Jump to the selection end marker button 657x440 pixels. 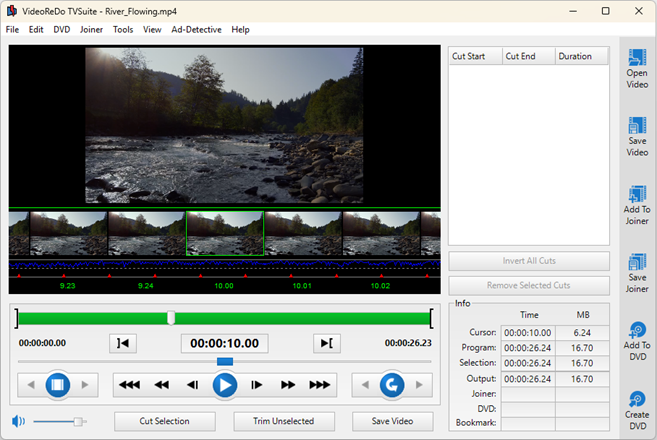[x=327, y=343]
